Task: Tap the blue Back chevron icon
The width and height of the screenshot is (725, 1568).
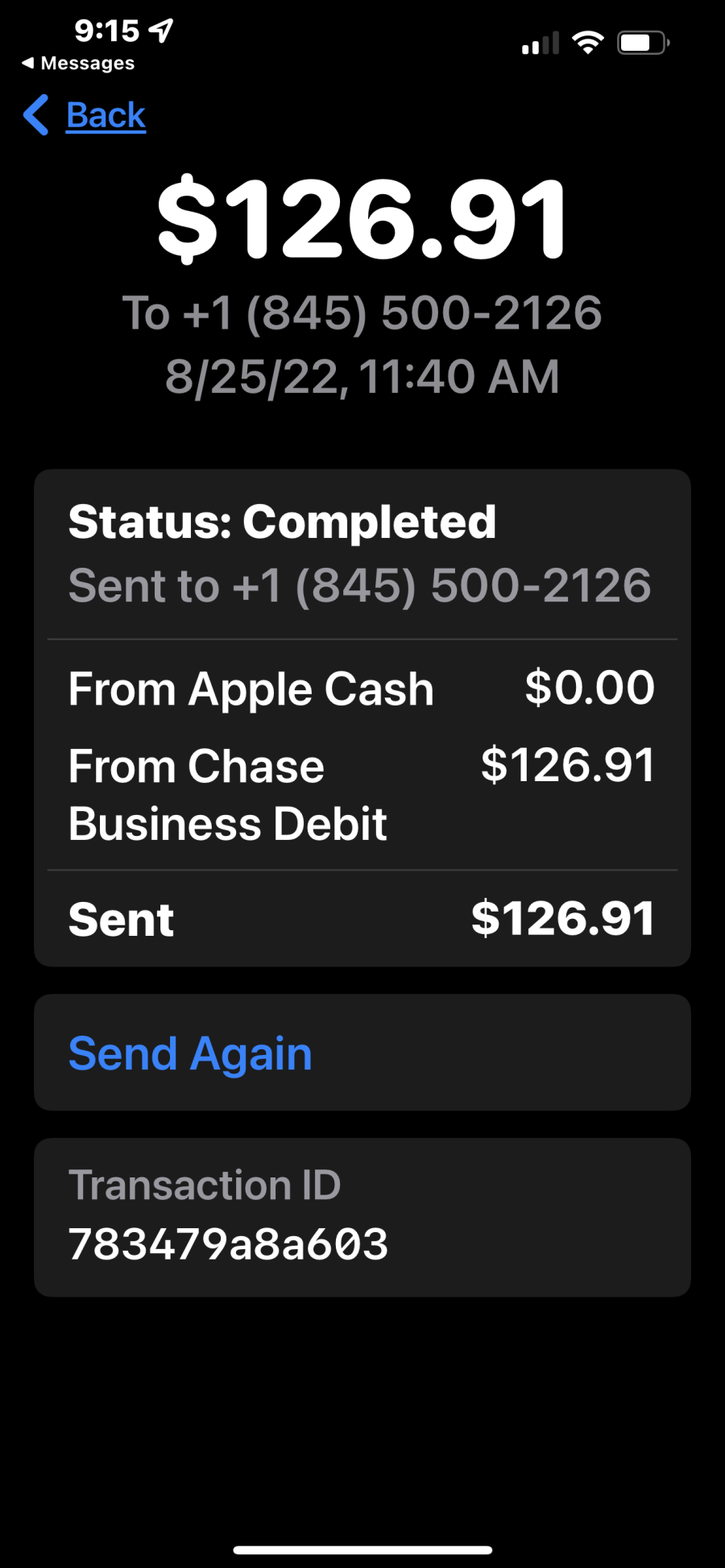Action: tap(36, 115)
